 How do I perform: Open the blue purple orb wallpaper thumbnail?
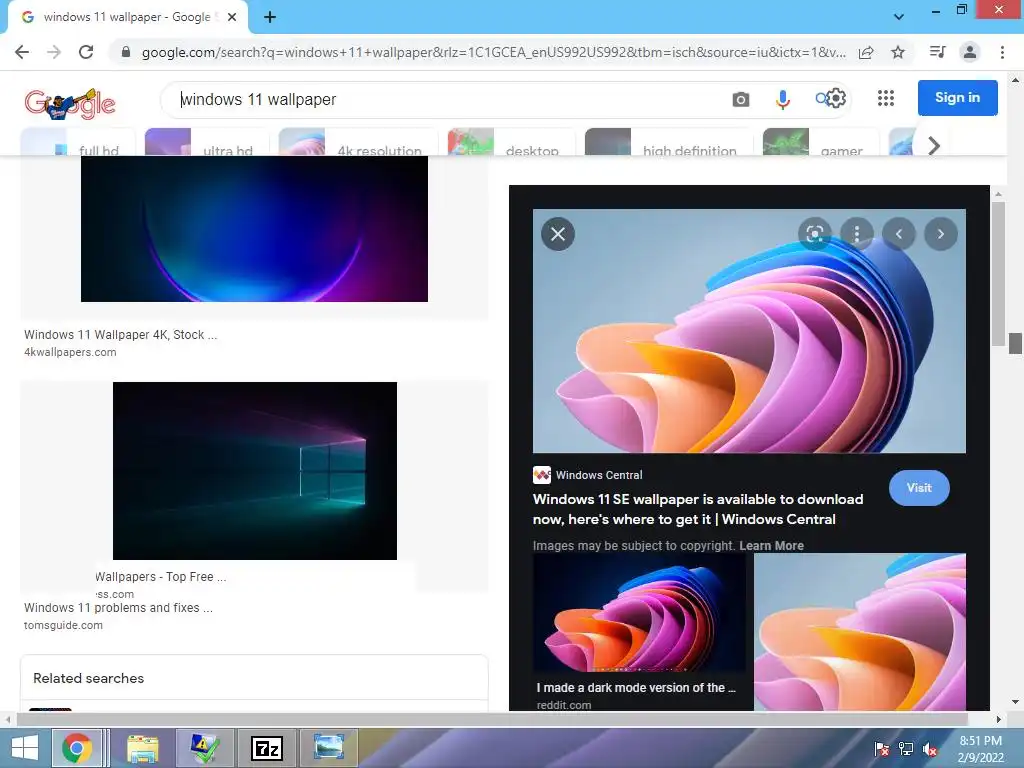254,229
